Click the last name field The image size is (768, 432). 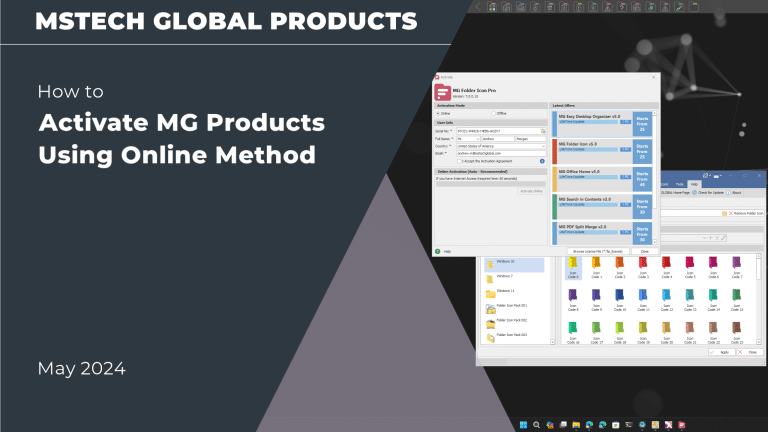530,139
